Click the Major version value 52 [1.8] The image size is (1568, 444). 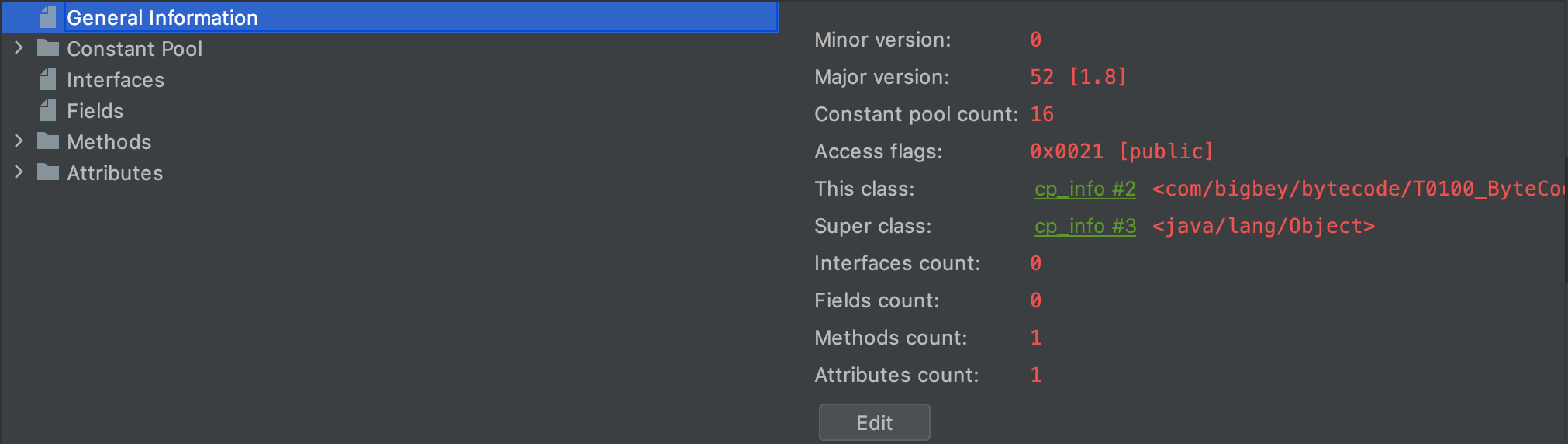[1078, 77]
